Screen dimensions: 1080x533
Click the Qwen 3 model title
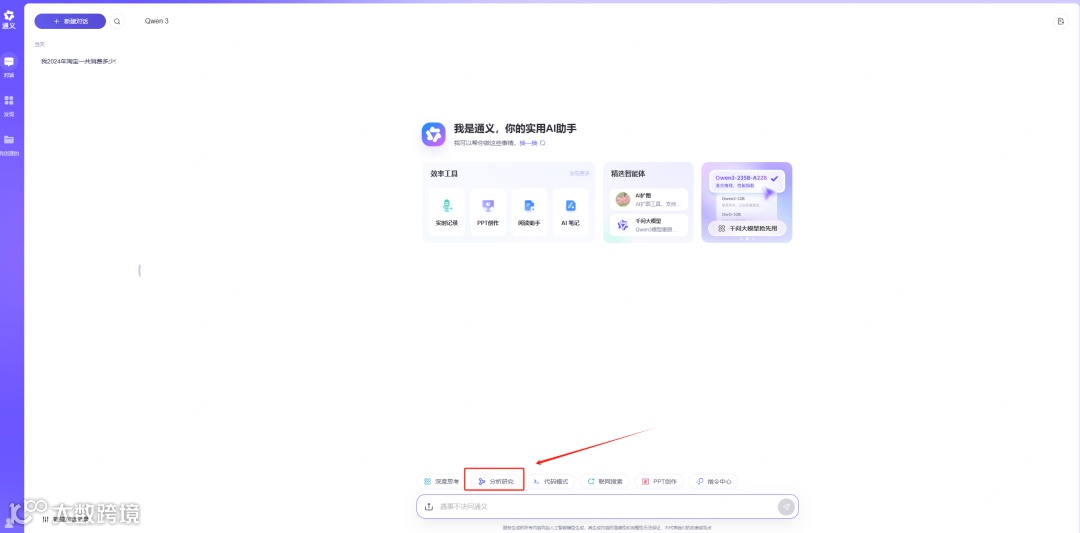coord(156,21)
